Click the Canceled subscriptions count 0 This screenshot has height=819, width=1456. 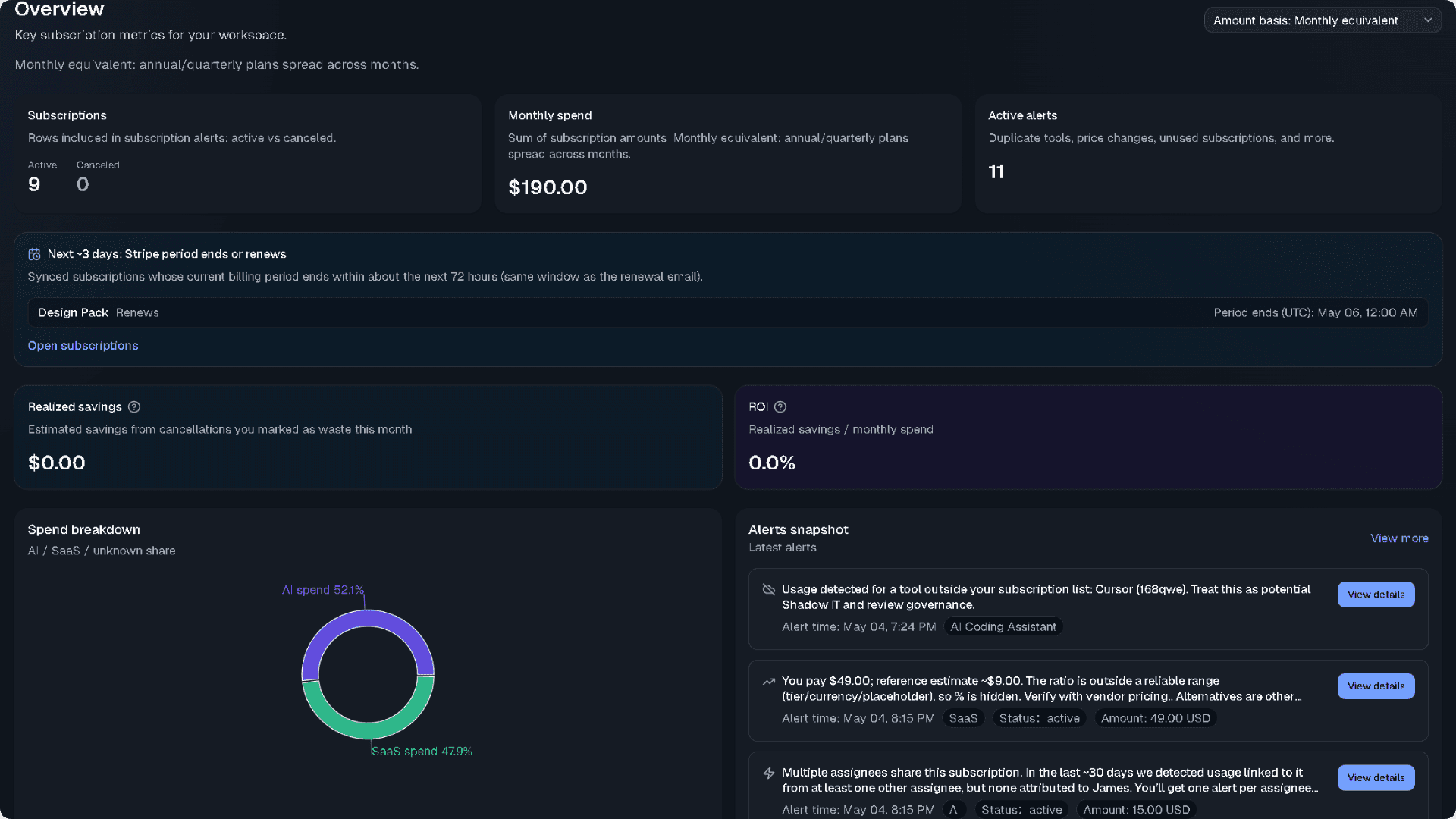click(x=83, y=184)
